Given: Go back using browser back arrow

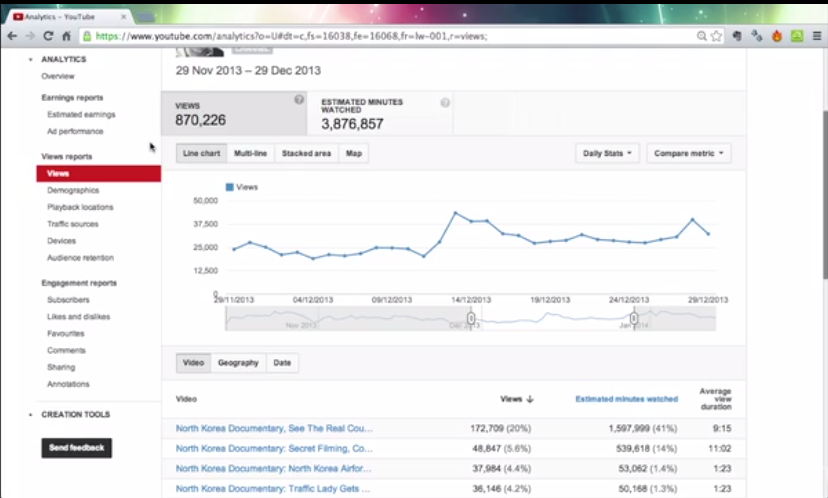Looking at the screenshot, I should click(12, 36).
